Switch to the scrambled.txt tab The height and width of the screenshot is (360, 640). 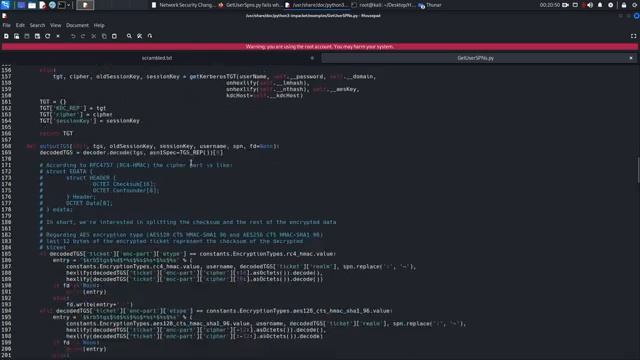tap(157, 58)
